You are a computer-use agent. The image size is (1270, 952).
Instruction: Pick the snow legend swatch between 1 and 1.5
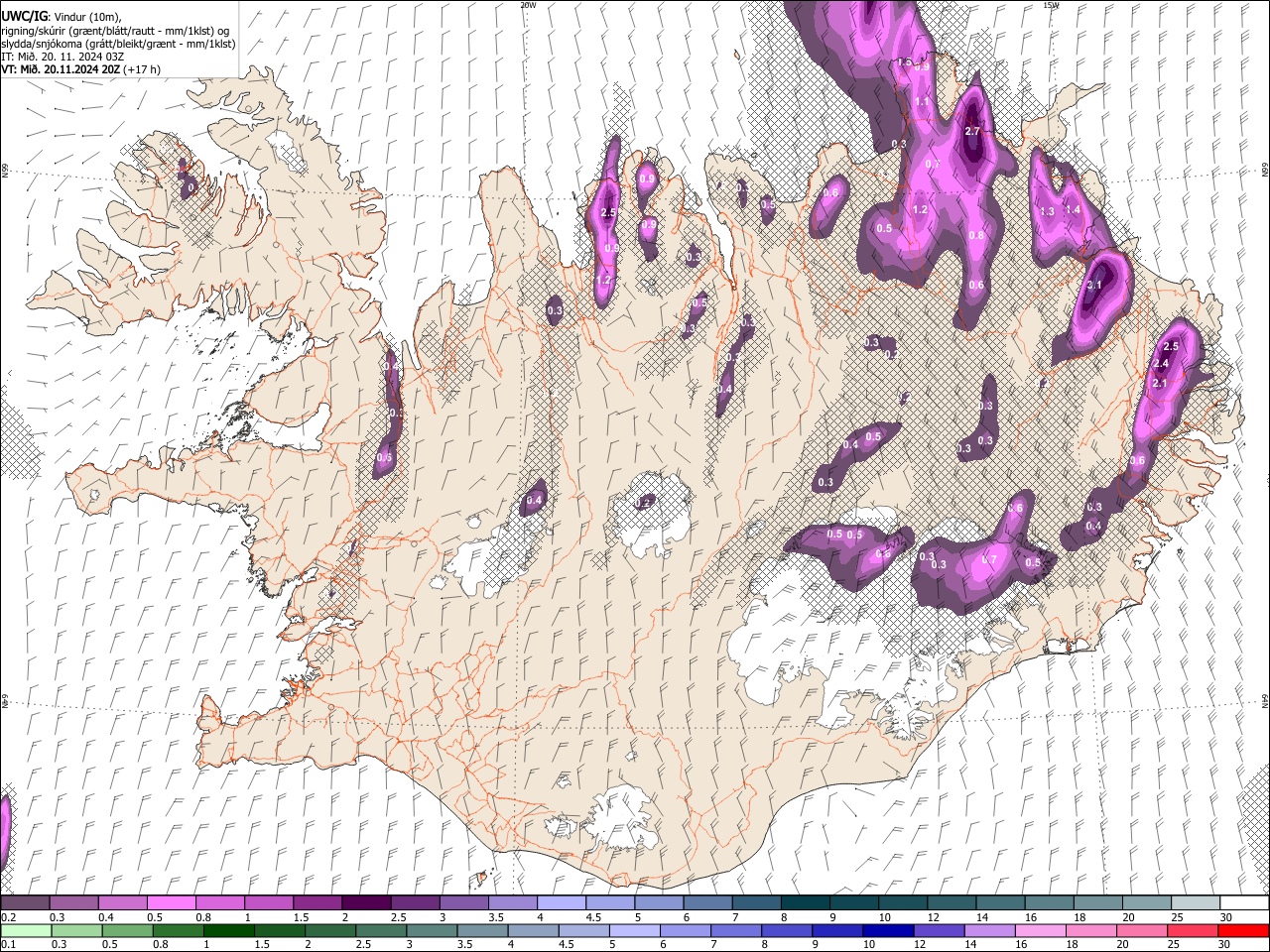coord(268,902)
